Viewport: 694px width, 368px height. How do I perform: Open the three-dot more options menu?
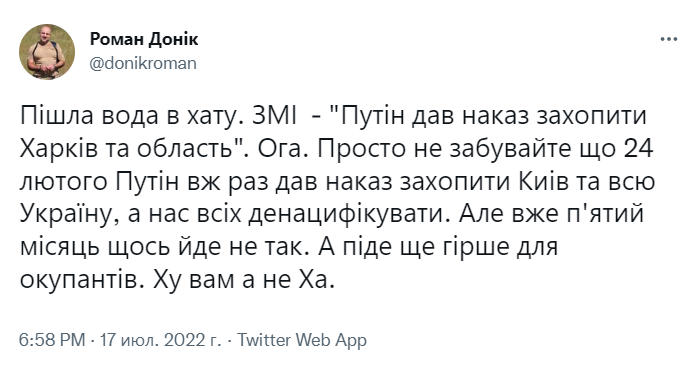coord(669,39)
